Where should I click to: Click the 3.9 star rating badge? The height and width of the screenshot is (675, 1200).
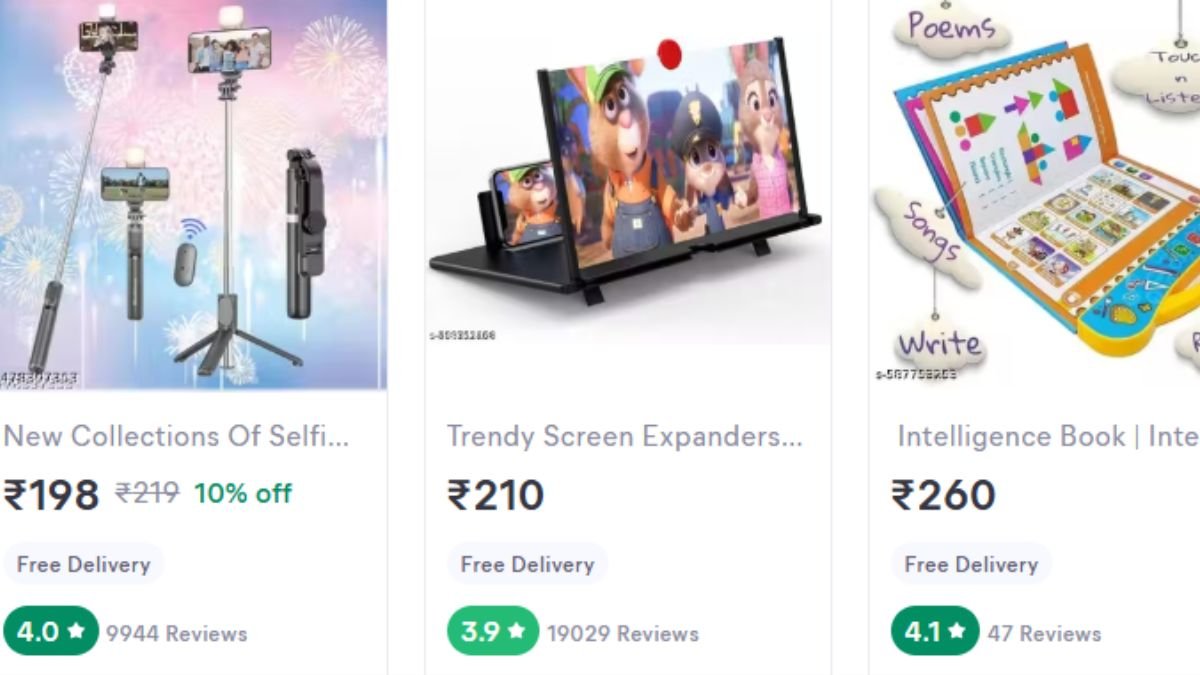493,632
